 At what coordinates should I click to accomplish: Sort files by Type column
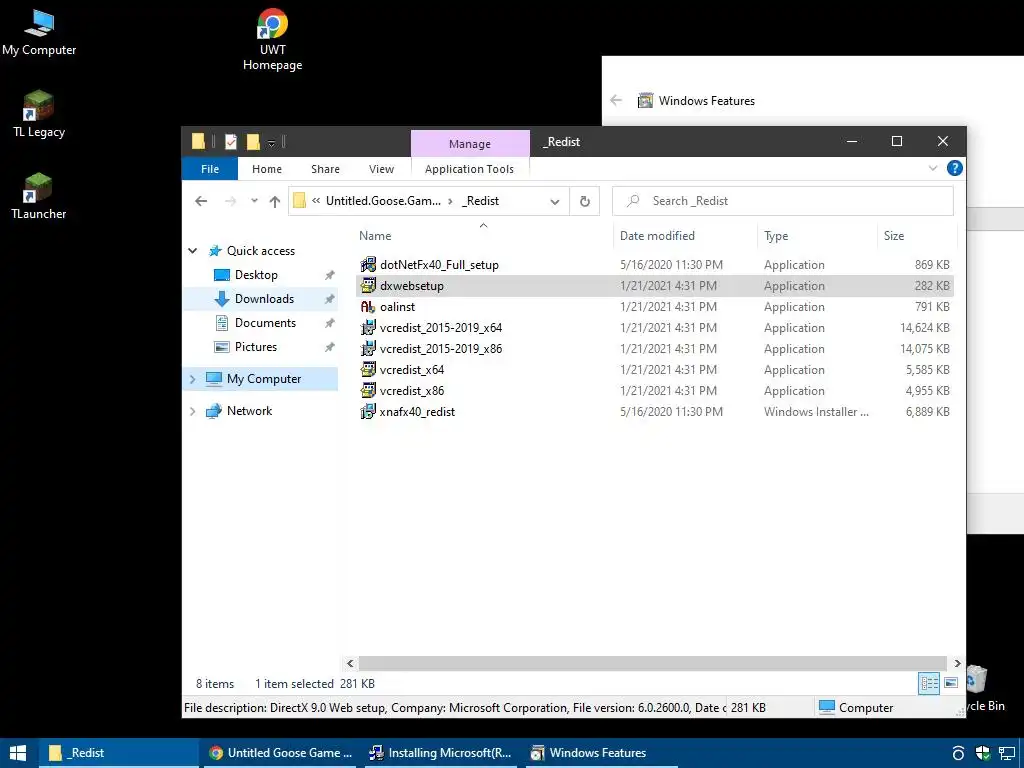tap(817, 236)
